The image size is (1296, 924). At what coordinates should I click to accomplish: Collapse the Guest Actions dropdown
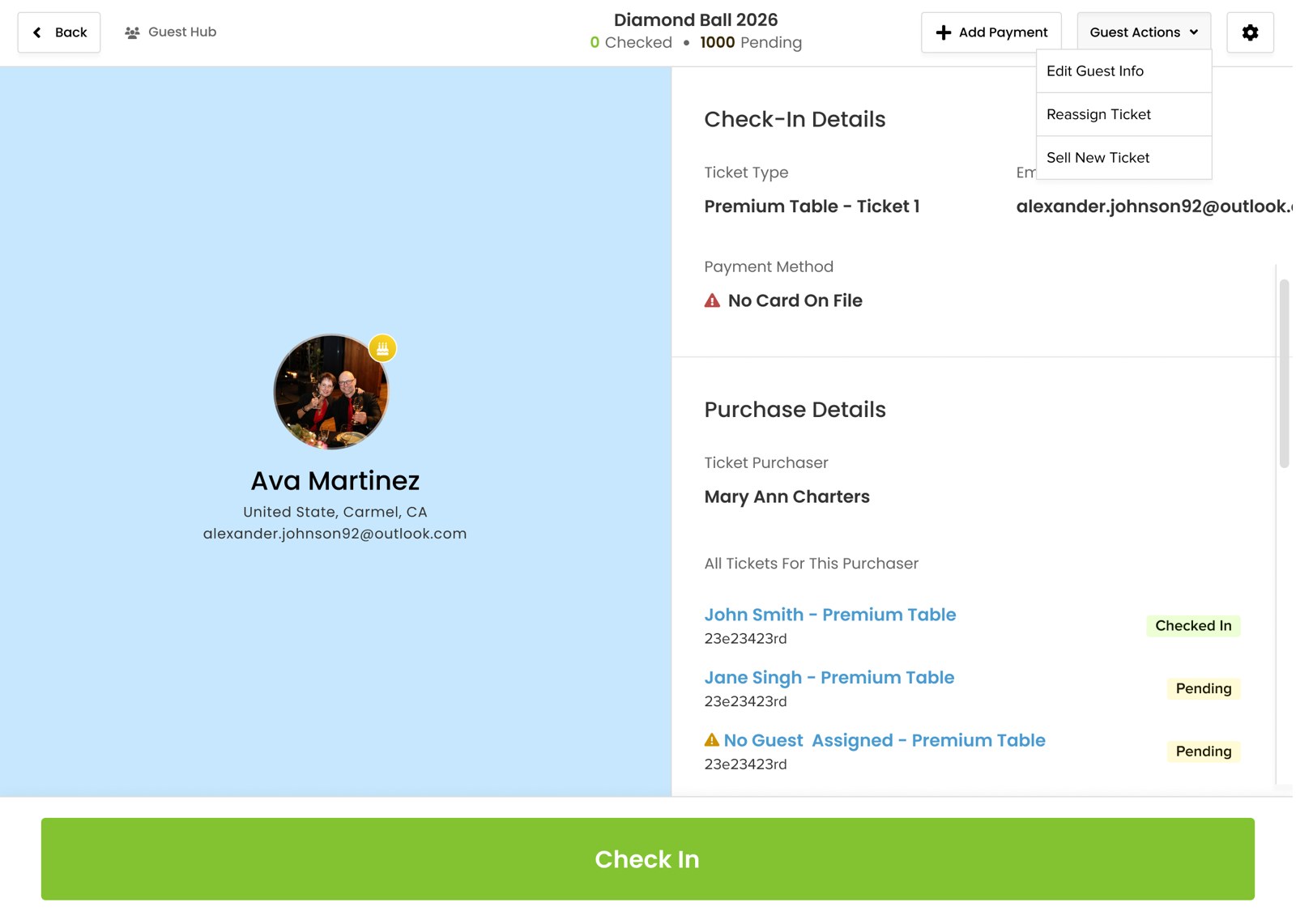1144,32
